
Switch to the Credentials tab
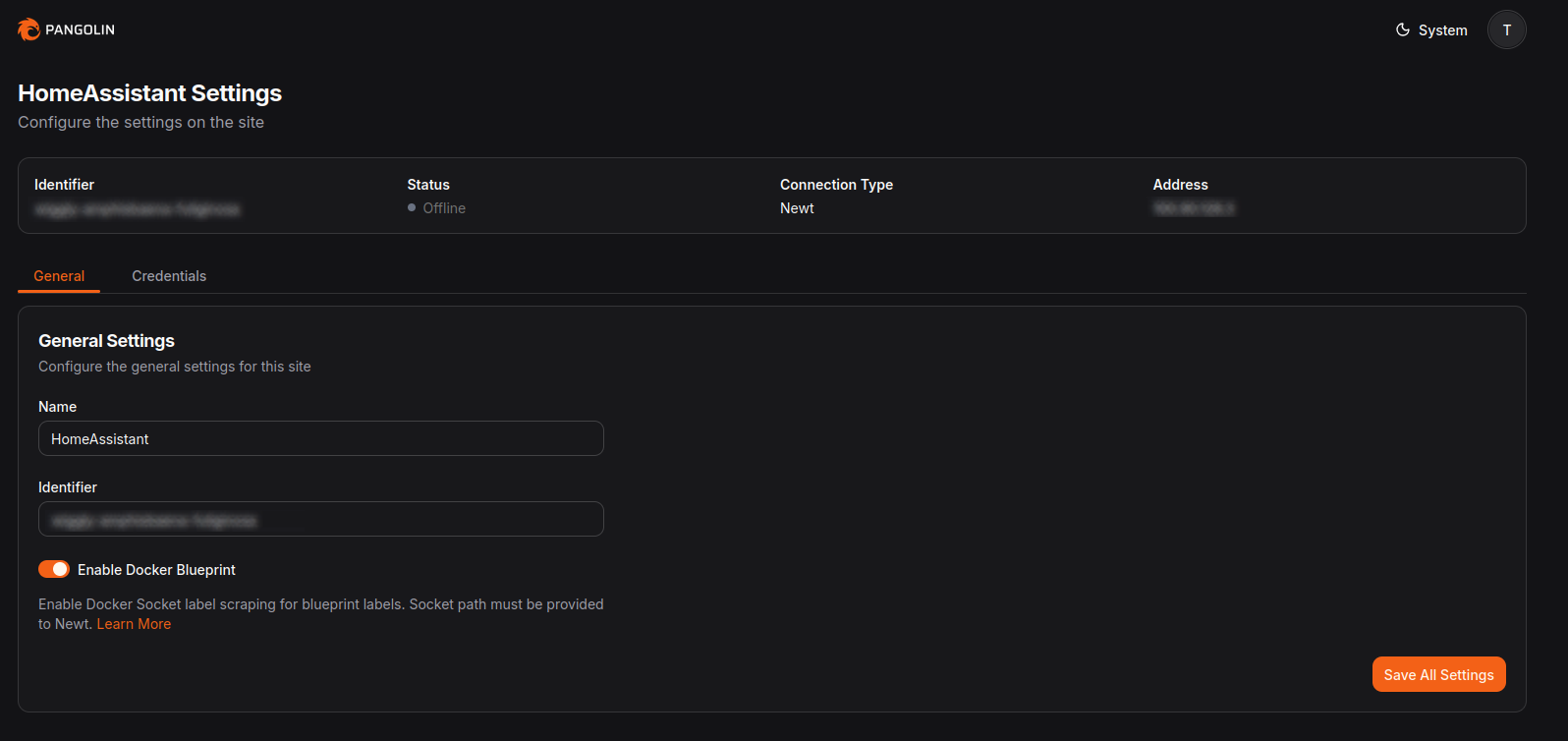(x=169, y=276)
